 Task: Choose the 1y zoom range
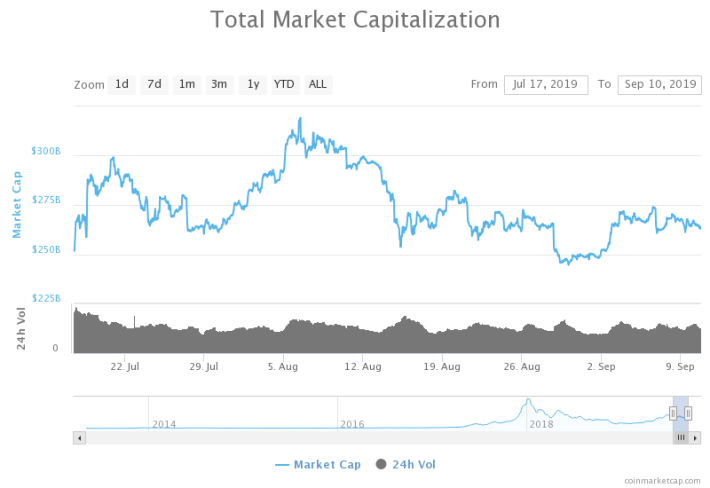coord(253,85)
